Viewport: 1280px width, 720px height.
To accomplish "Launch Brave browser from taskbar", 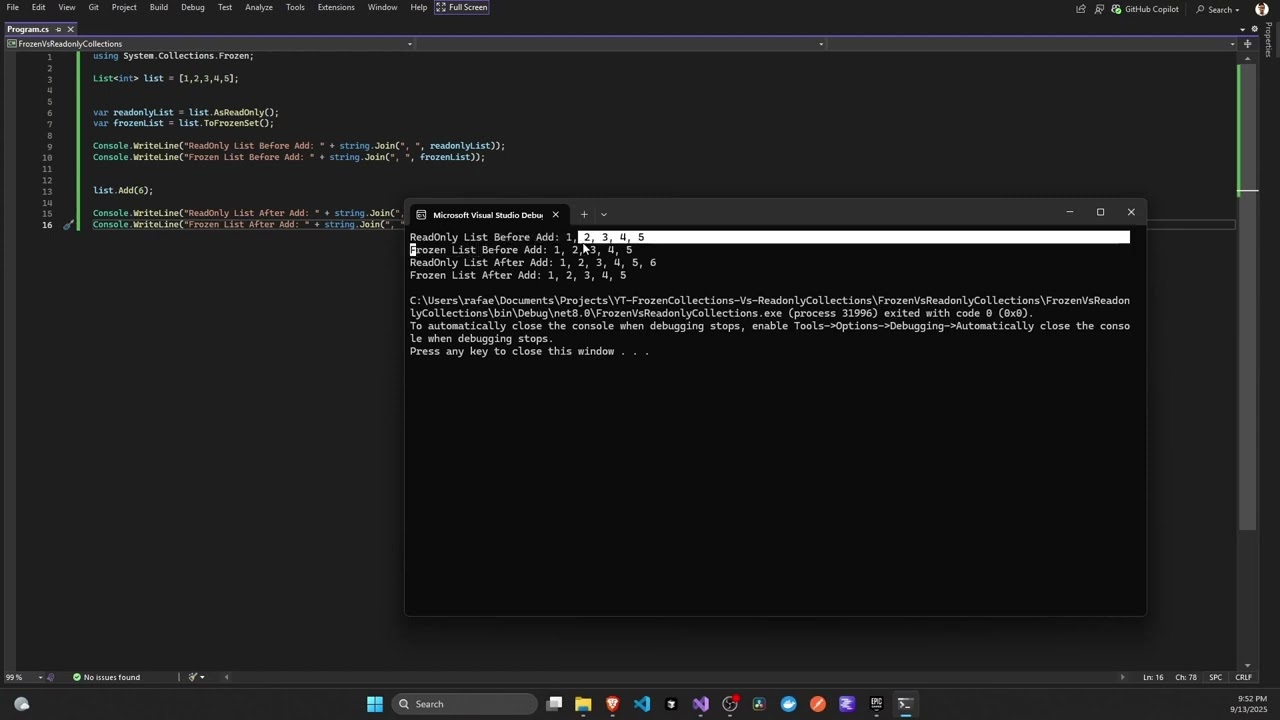I will pyautogui.click(x=613, y=704).
